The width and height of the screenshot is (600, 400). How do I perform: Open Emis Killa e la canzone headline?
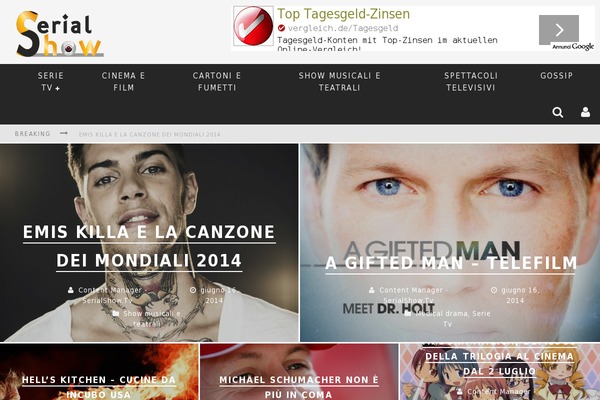tap(149, 246)
